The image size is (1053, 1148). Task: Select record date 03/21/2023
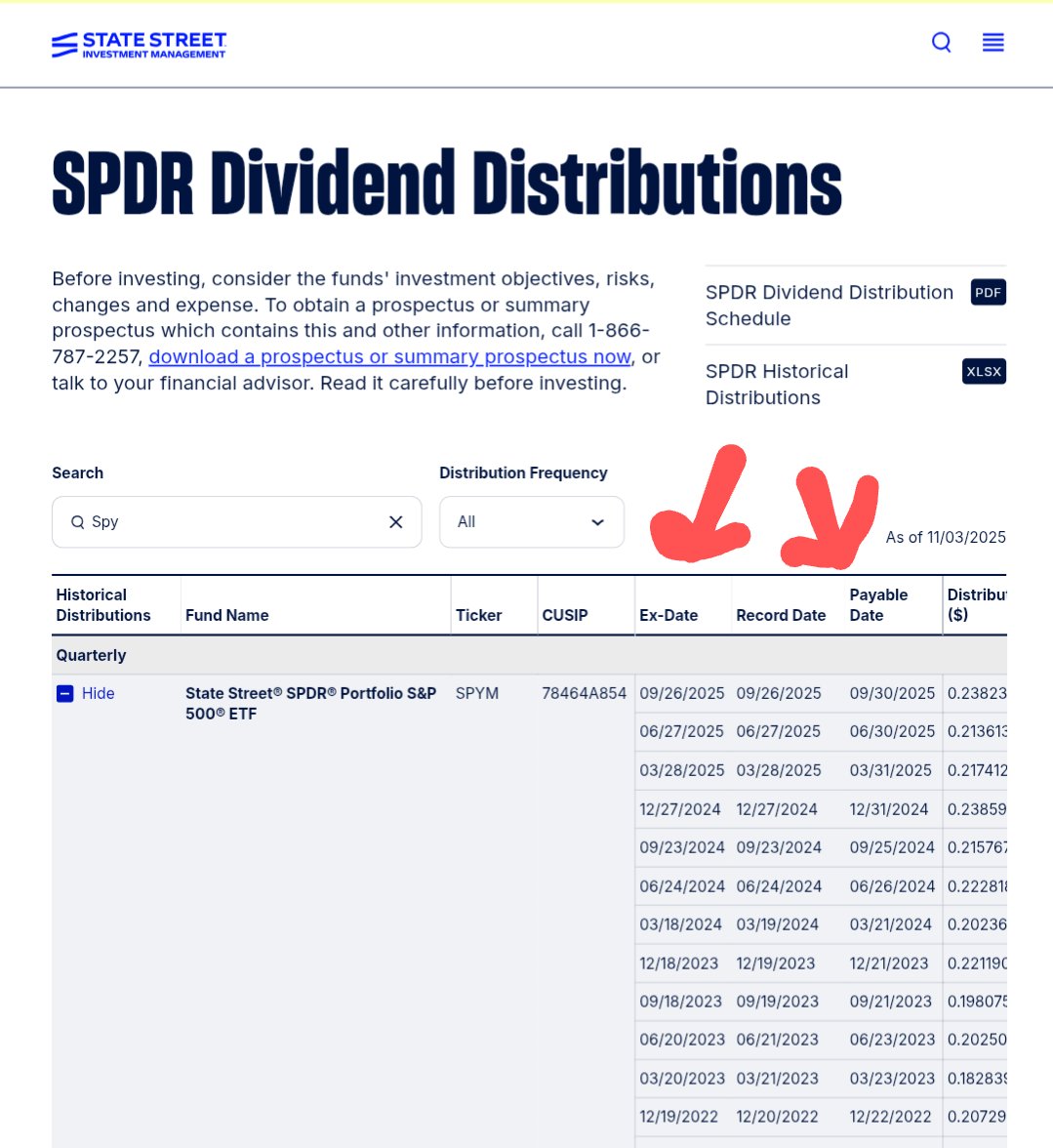point(777,1079)
